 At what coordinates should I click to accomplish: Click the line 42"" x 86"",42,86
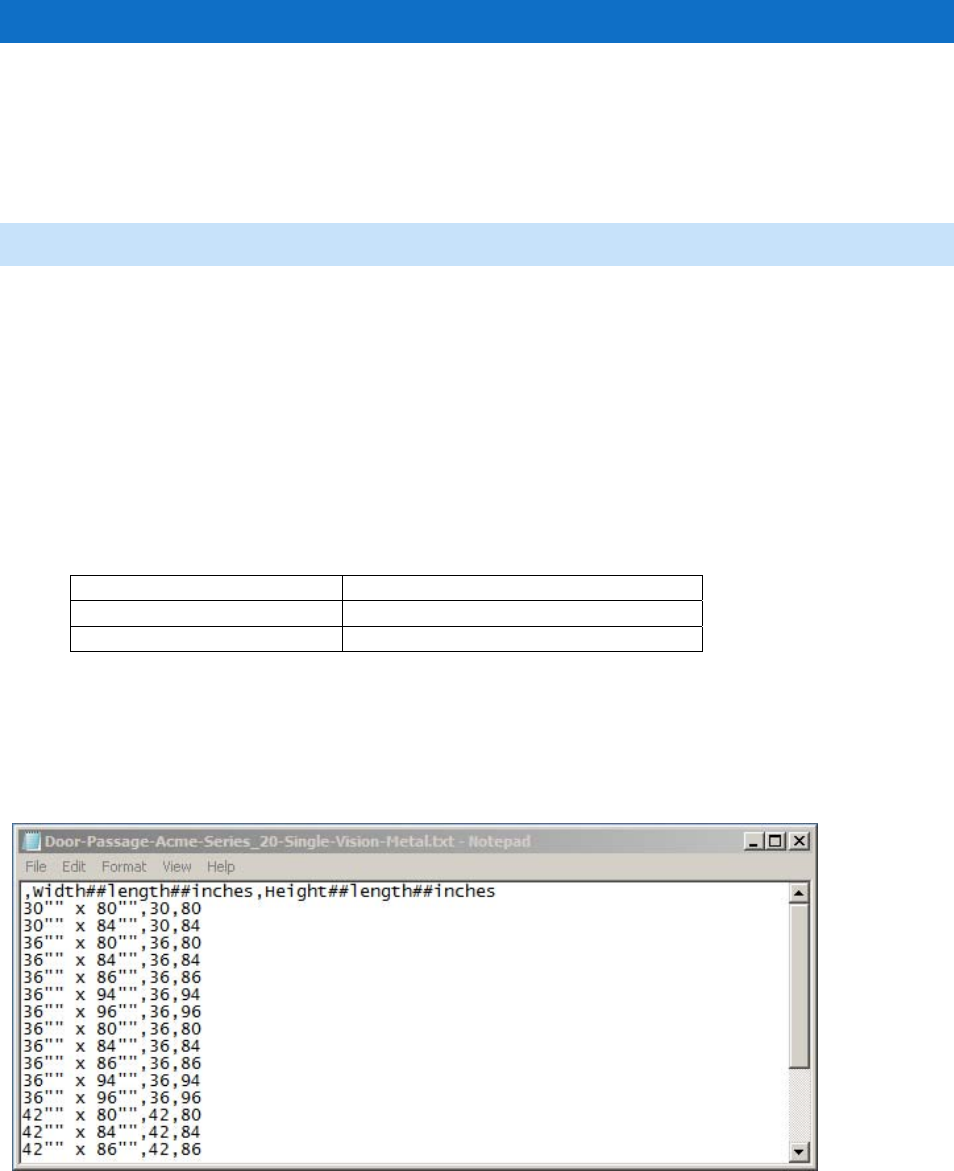point(112,1149)
